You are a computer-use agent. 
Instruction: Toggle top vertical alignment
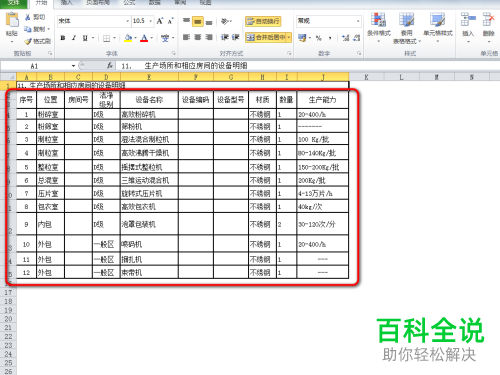click(186, 21)
